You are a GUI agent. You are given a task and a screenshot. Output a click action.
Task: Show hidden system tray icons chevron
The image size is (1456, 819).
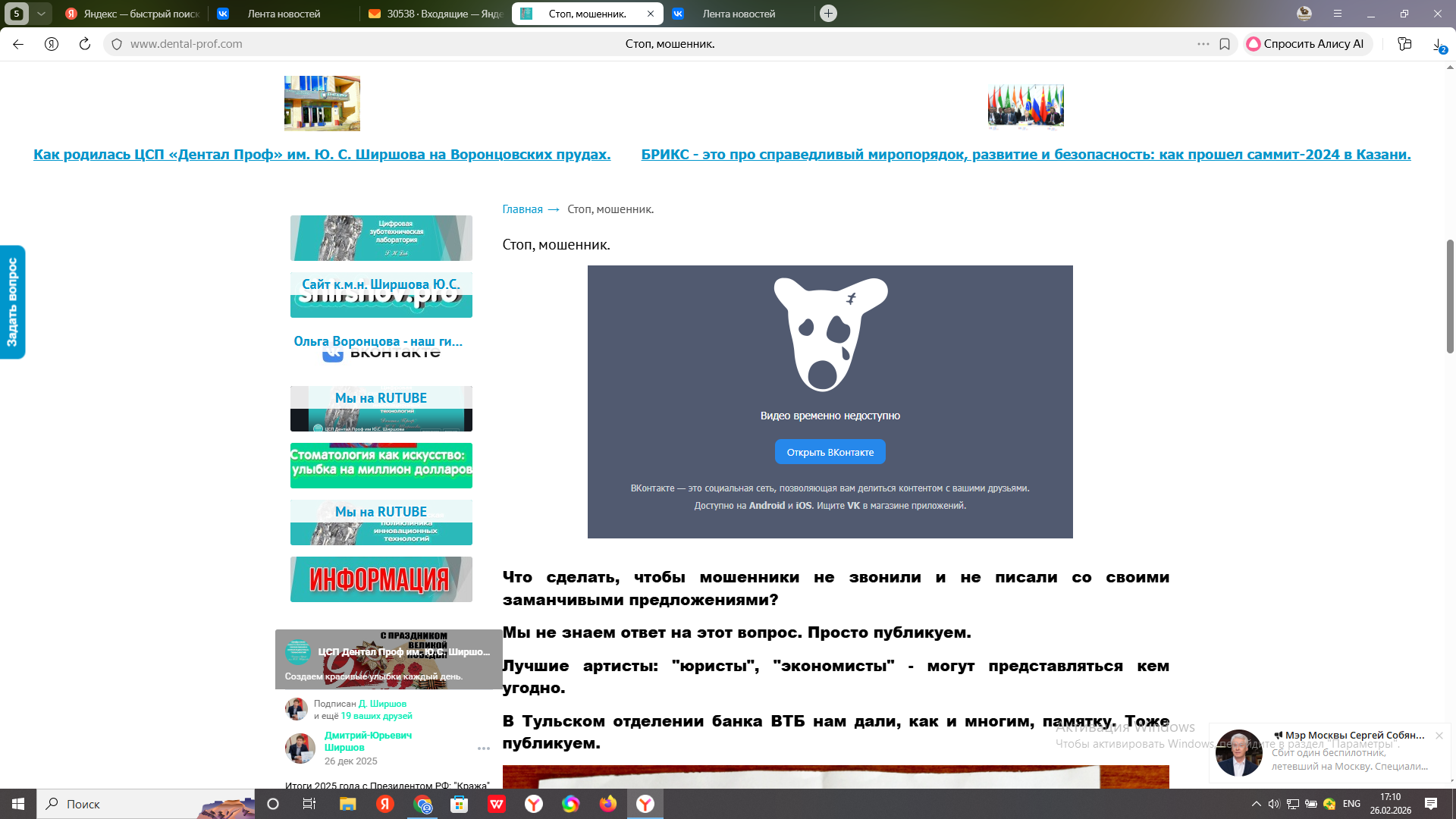[1257, 804]
